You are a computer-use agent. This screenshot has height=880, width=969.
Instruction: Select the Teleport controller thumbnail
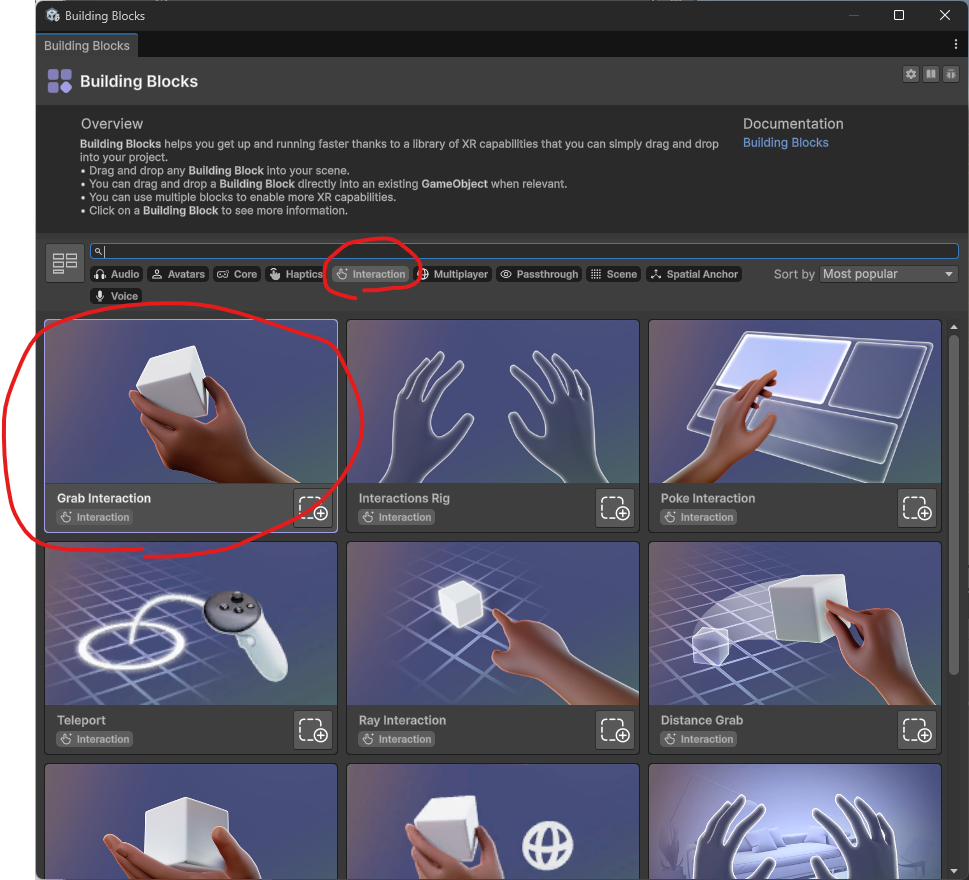(191, 624)
